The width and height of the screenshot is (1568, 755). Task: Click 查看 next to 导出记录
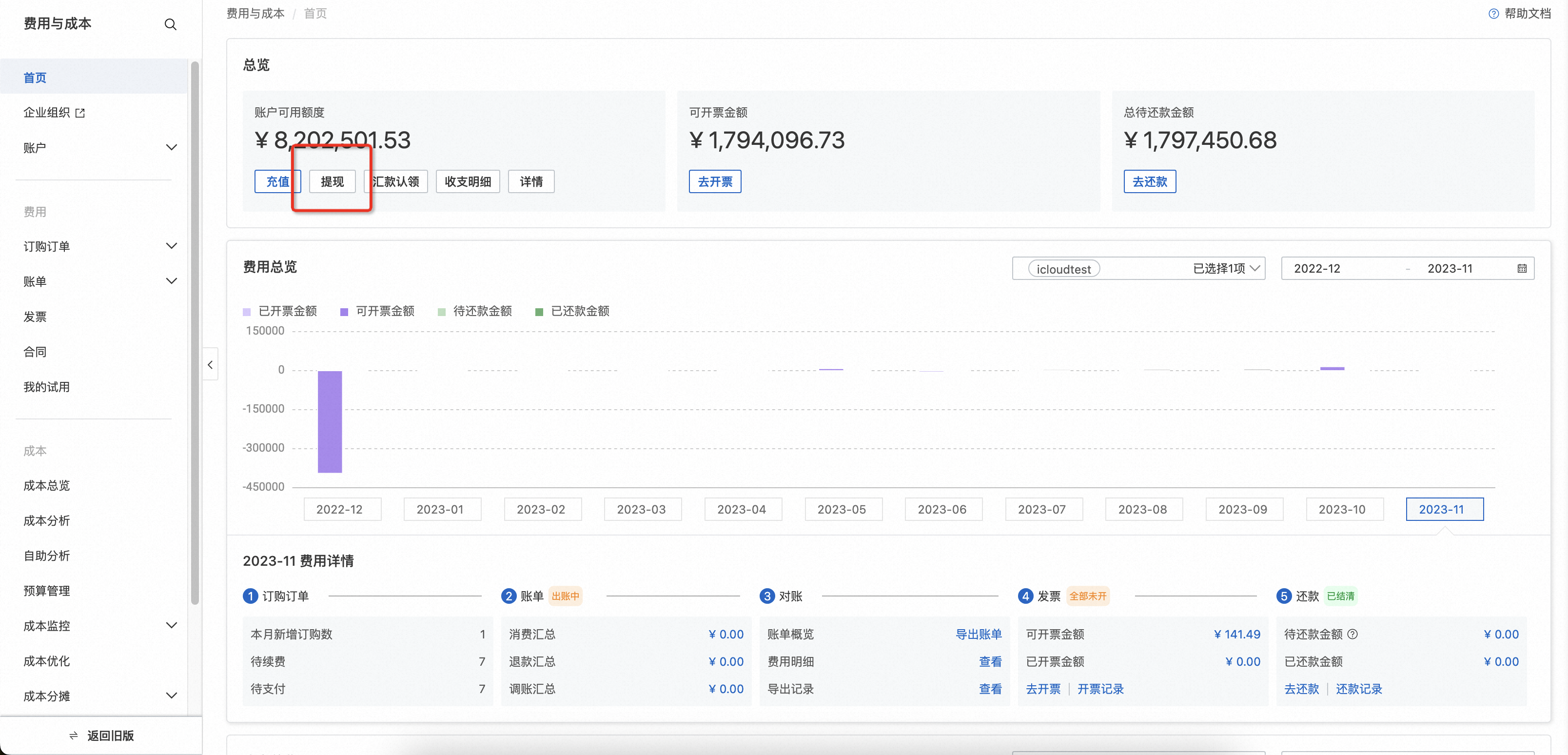pyautogui.click(x=990, y=689)
